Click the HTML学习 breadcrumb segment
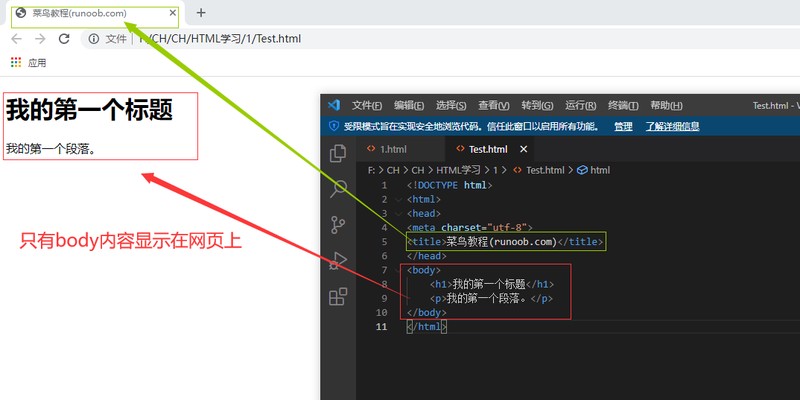Image resolution: width=800 pixels, height=400 pixels. [x=458, y=170]
